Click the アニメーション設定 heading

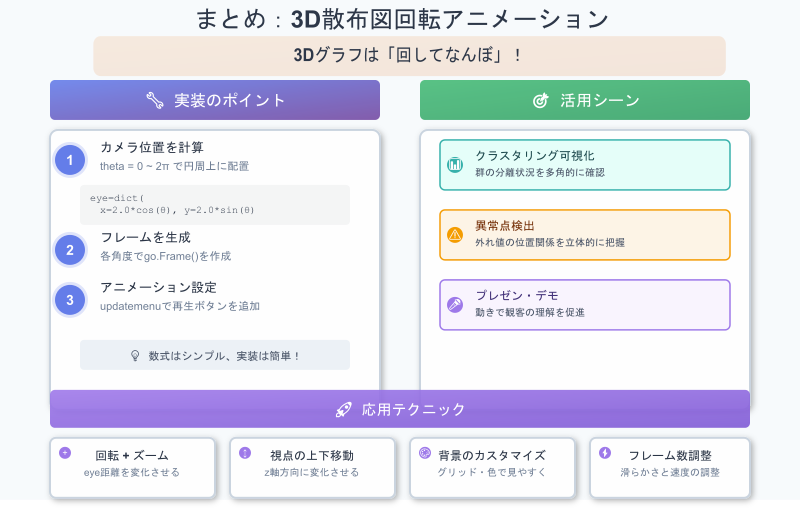(x=159, y=287)
